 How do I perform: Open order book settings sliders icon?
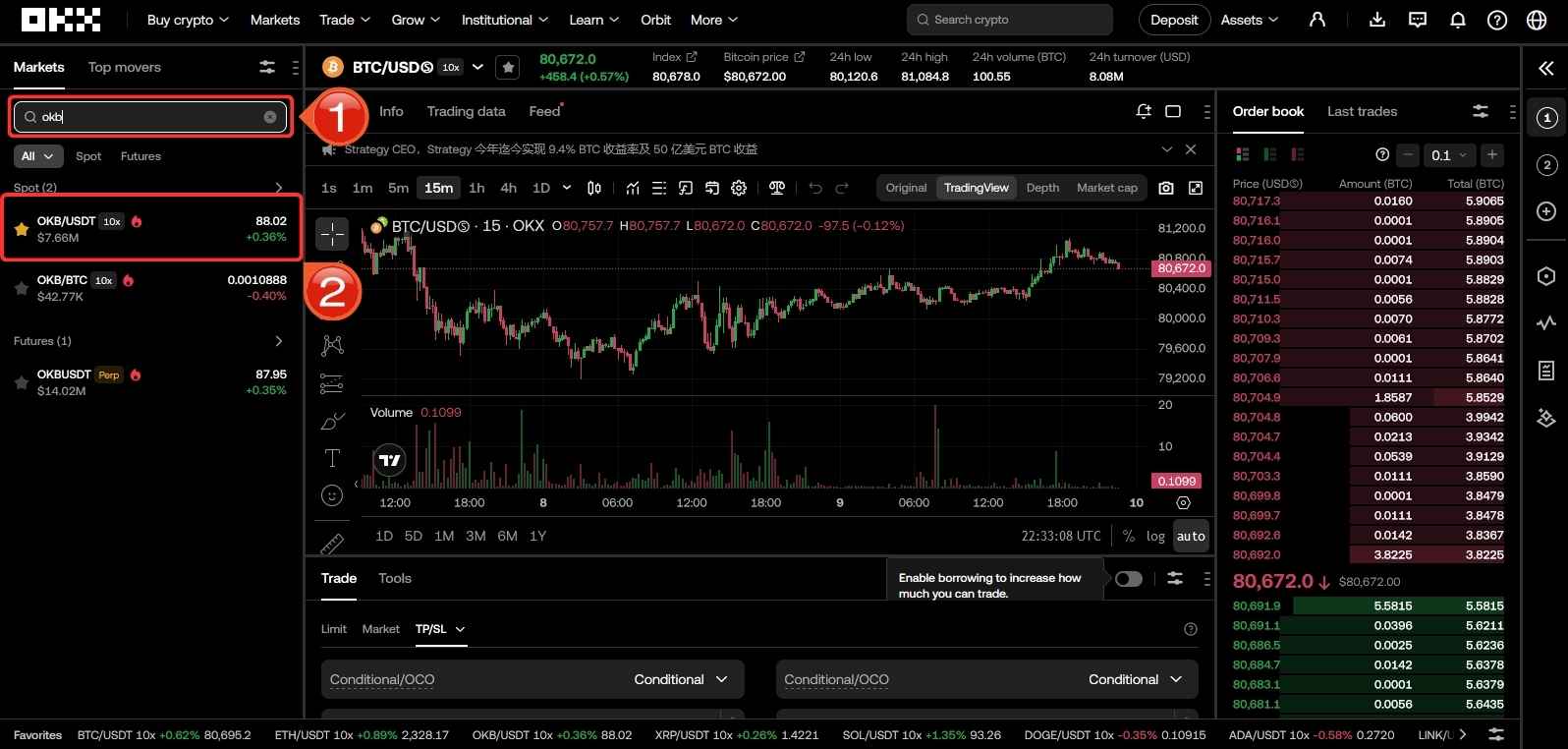click(1481, 111)
